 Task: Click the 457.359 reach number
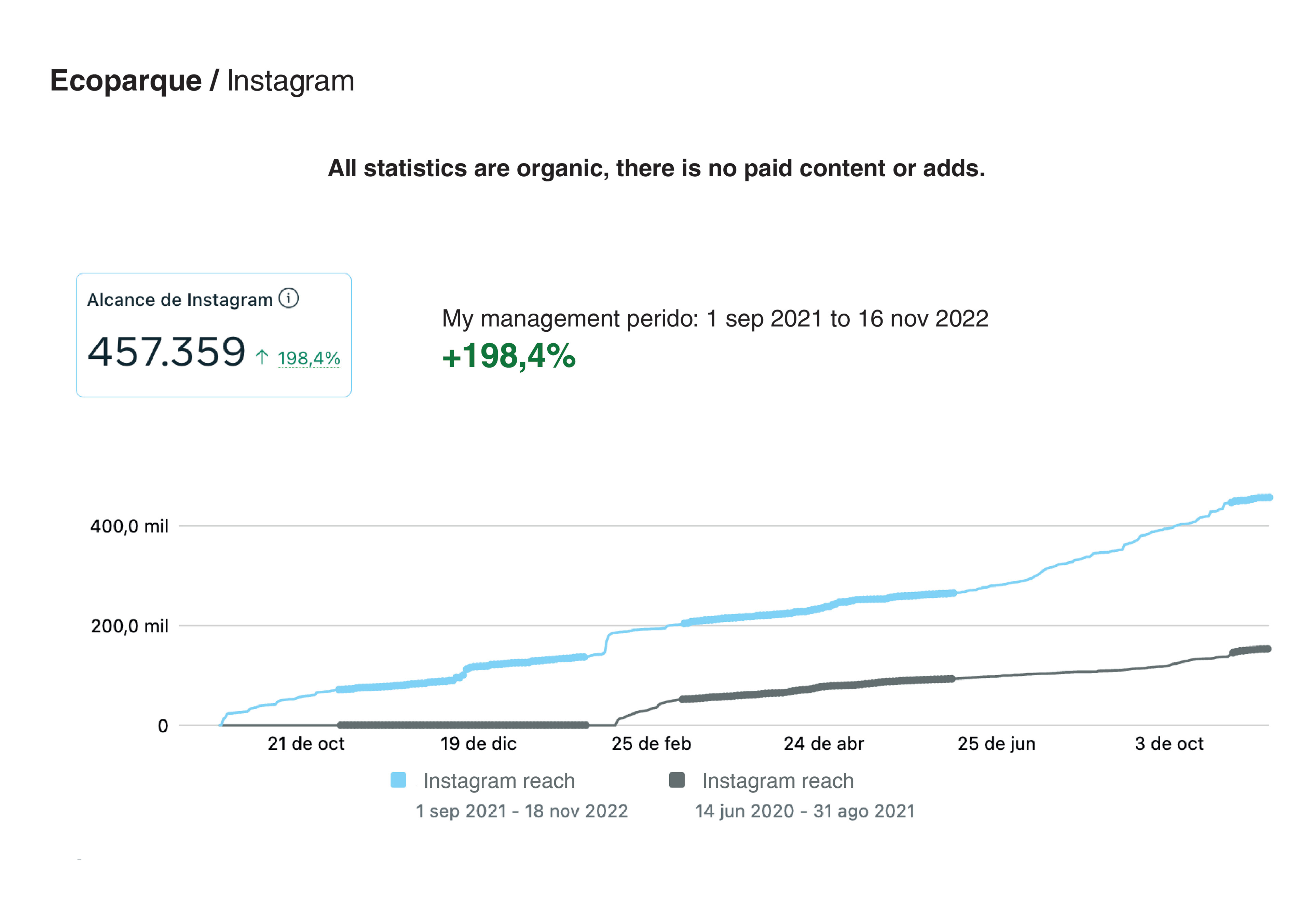[166, 352]
